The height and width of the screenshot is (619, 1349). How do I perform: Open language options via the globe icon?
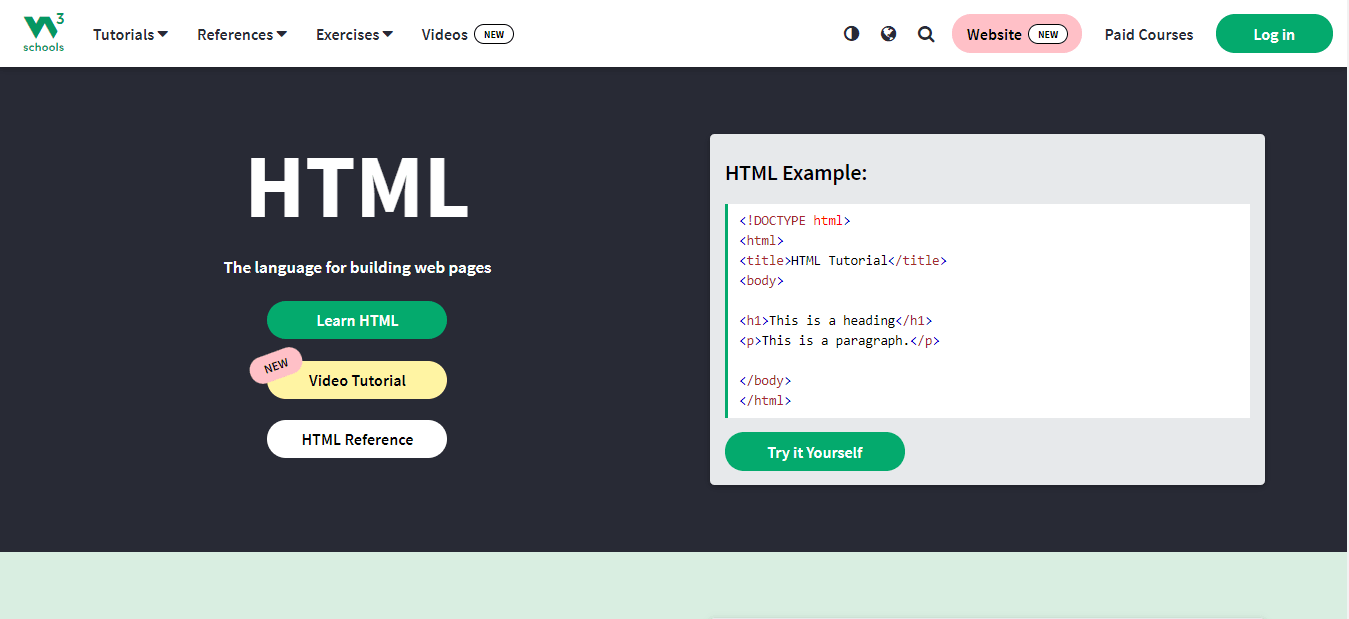tap(888, 33)
